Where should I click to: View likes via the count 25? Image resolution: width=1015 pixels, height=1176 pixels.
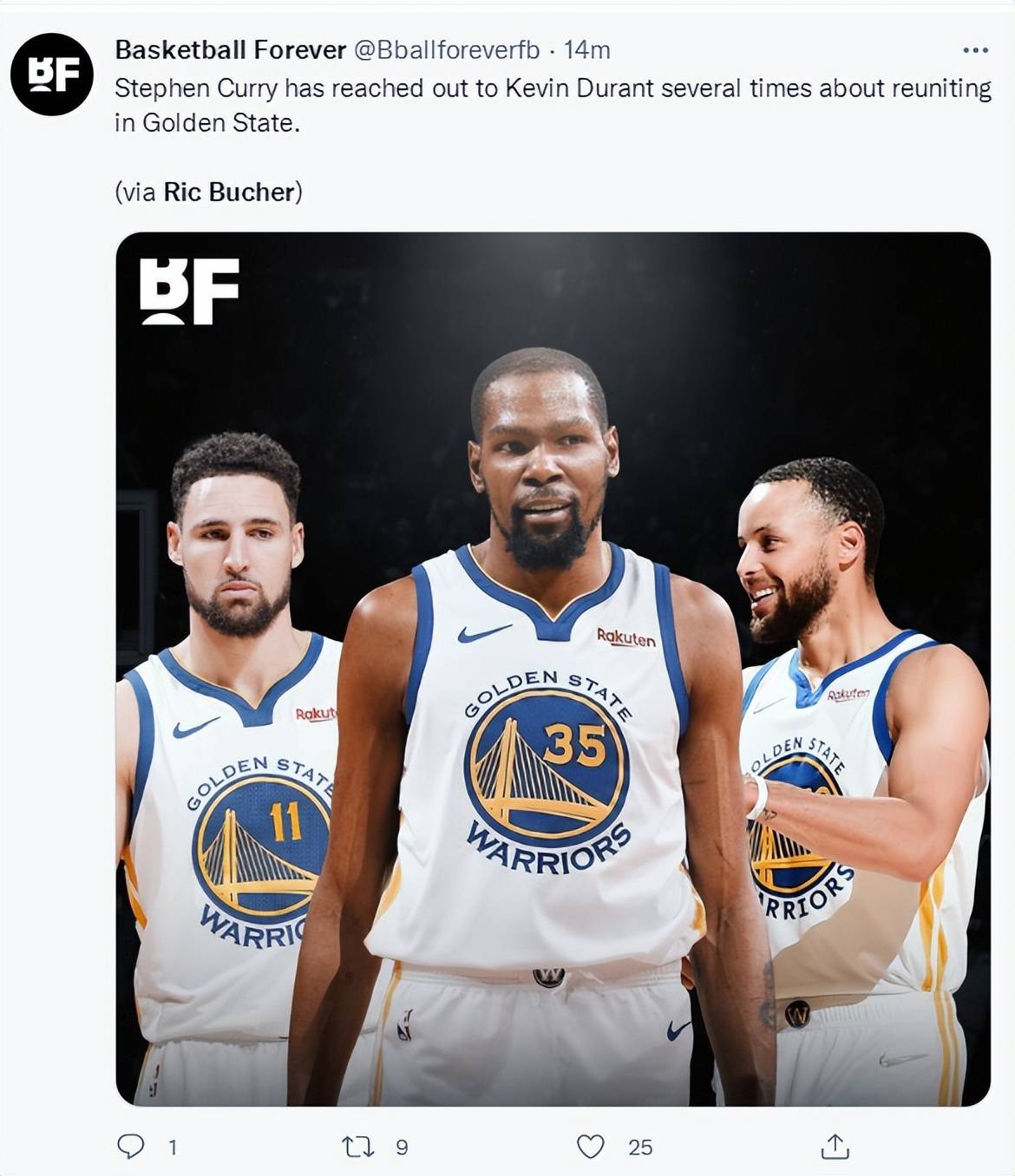click(640, 1147)
